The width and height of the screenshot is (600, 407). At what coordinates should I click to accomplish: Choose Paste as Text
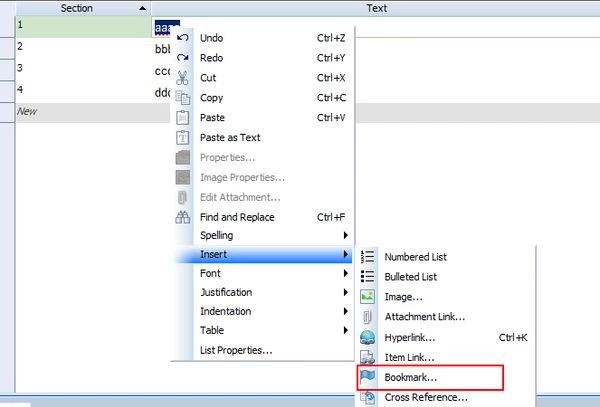264,137
